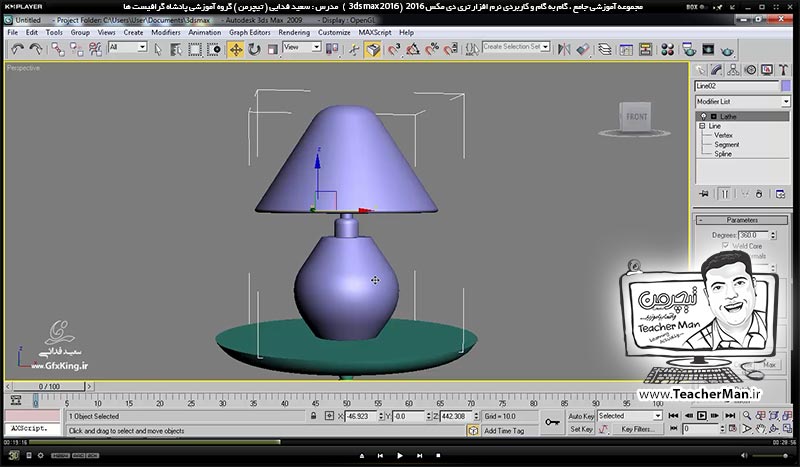Click the KMPlayer volume slider
Screen dimensions: 800x467
770,455
